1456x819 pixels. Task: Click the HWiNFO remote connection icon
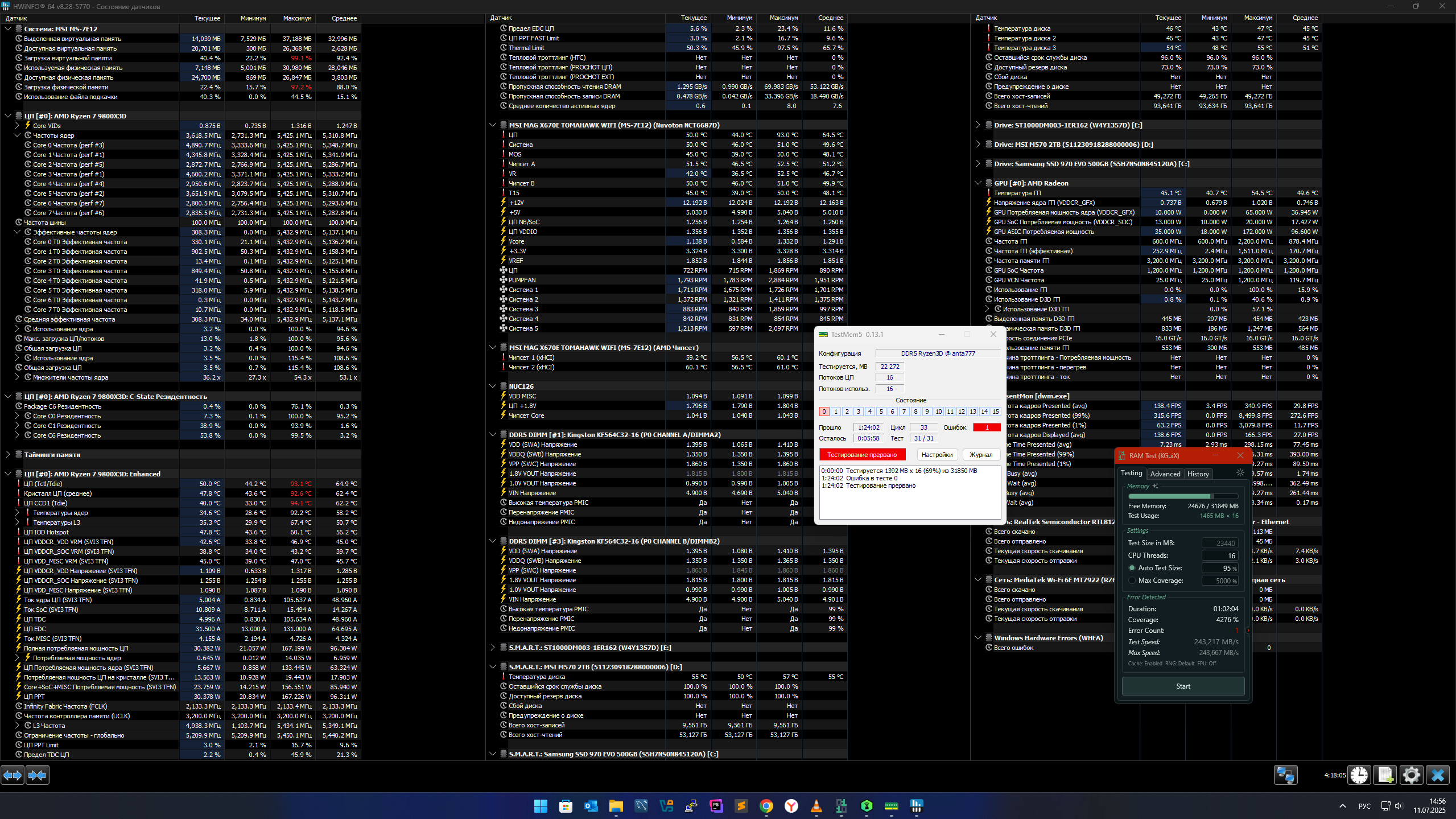point(1285,775)
